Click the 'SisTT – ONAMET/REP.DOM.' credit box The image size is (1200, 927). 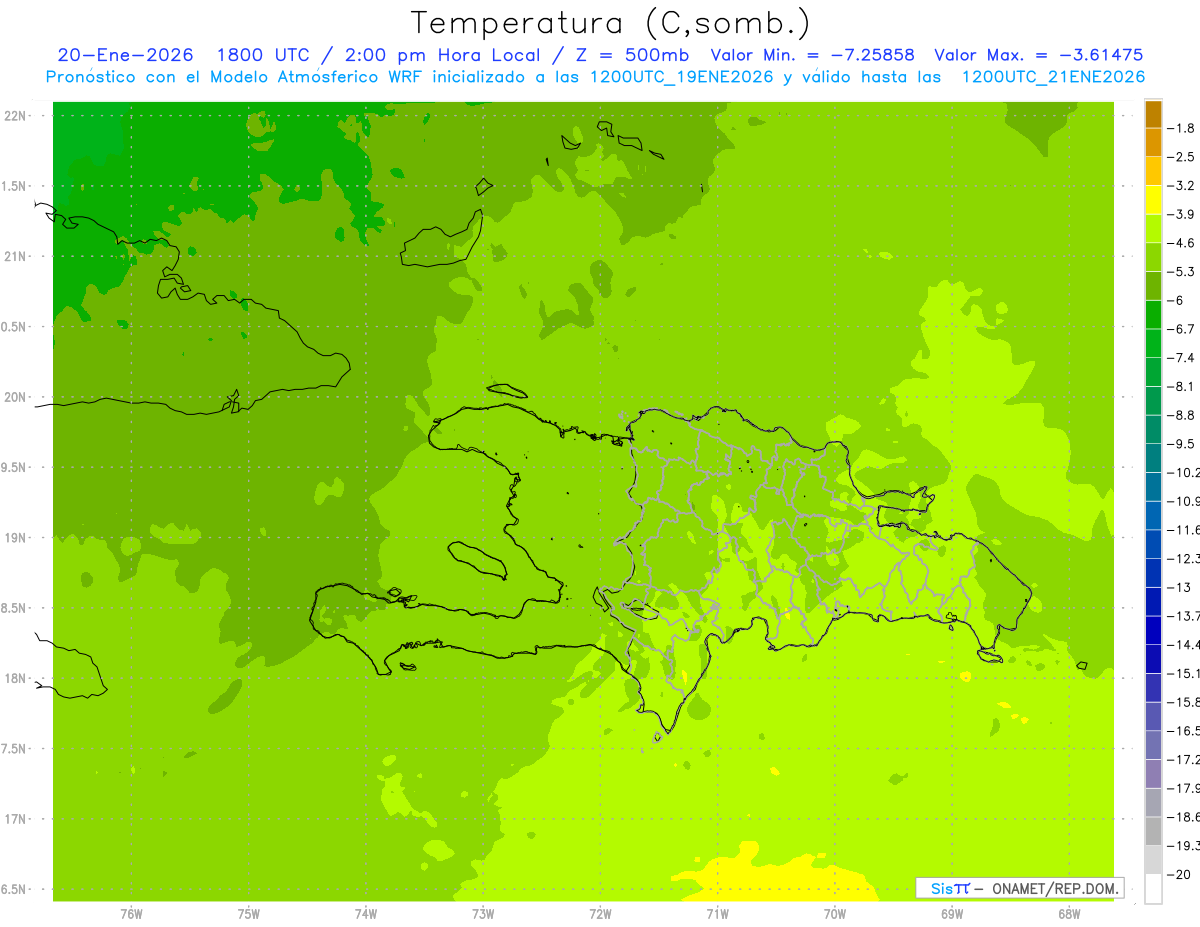1019,888
